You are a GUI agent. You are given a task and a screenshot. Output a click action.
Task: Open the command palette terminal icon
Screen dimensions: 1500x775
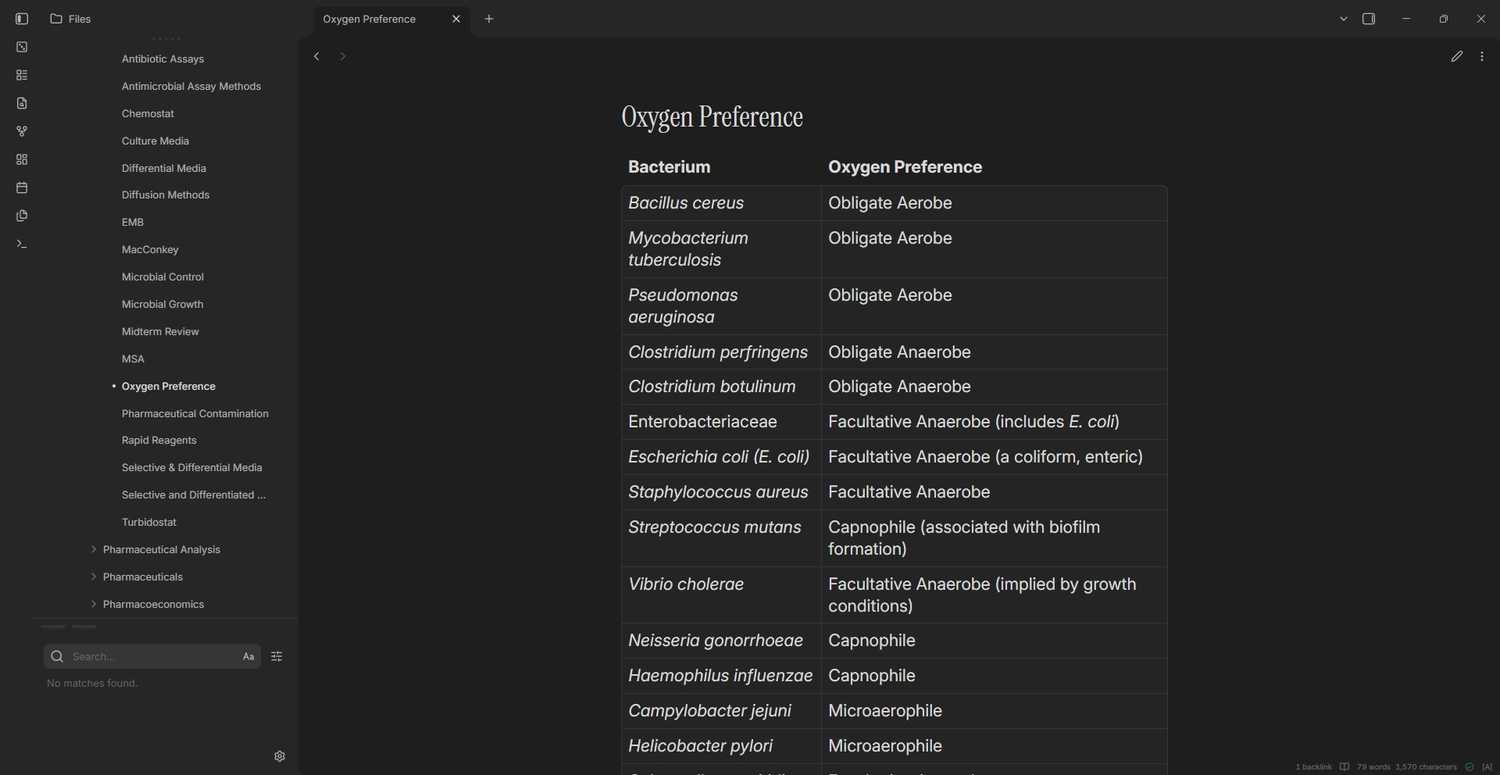22,244
